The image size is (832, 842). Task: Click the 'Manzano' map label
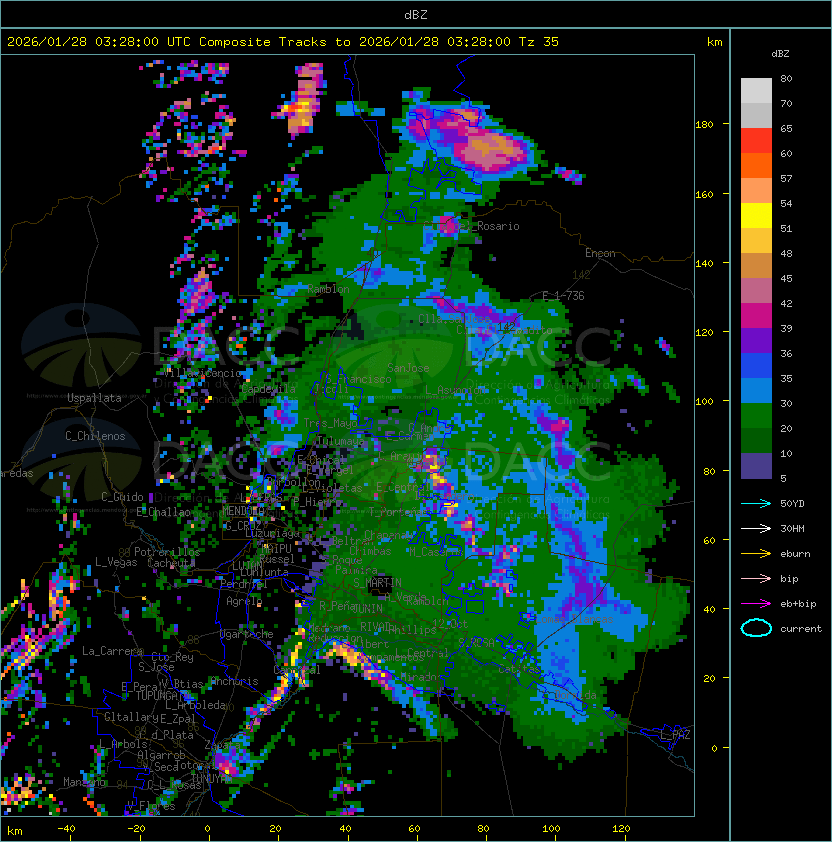[84, 782]
